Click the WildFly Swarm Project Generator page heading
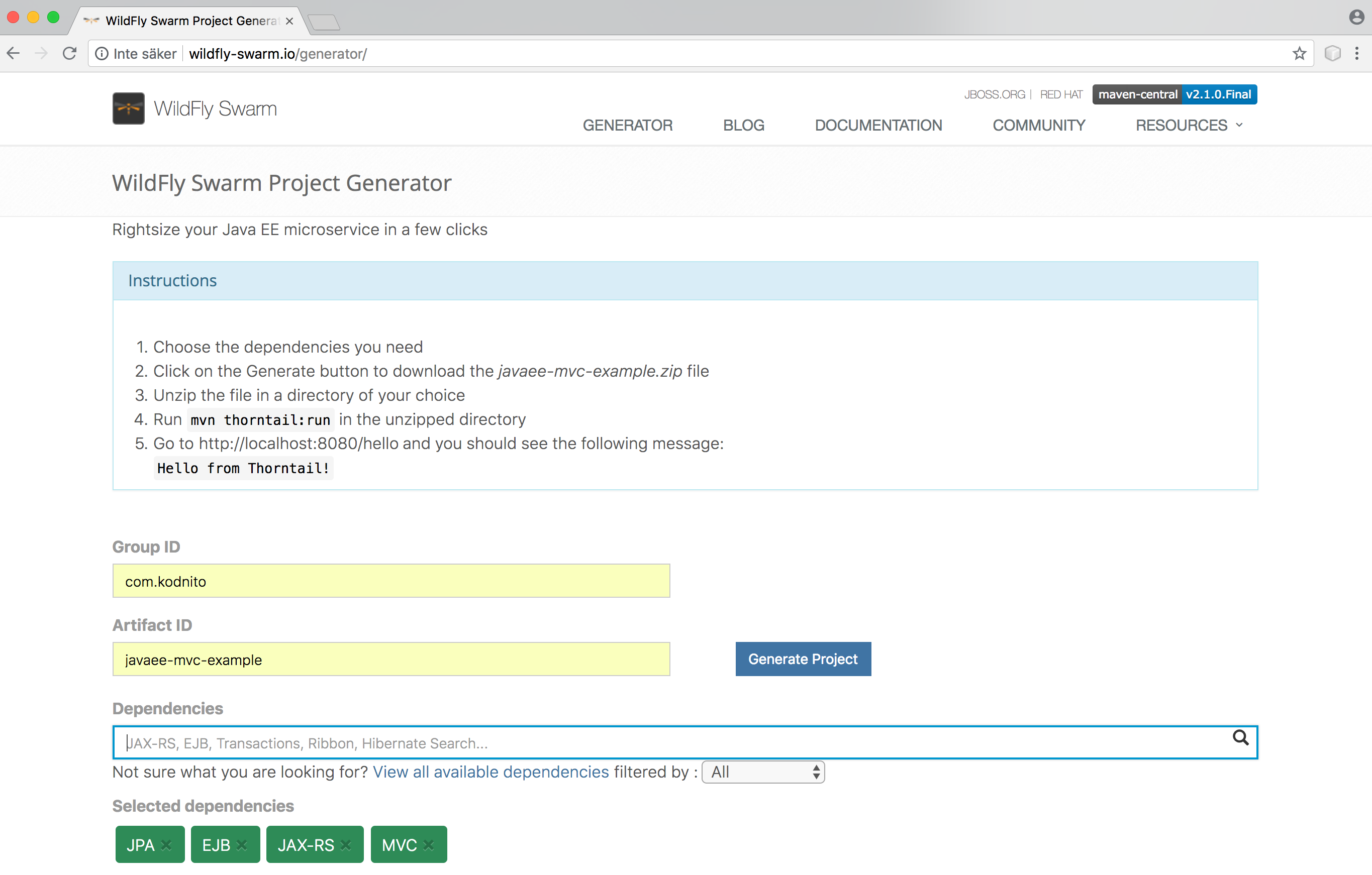Screen dimensions: 1372x875 pyautogui.click(x=281, y=183)
